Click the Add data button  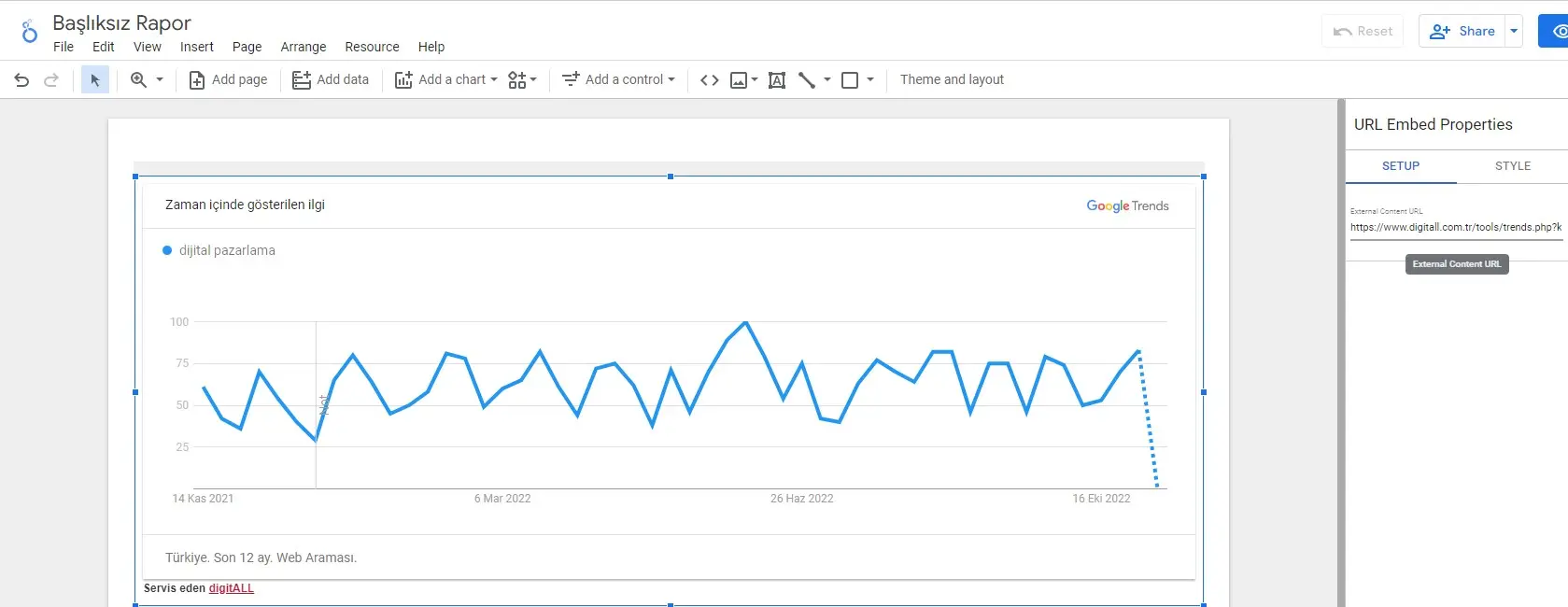[x=331, y=80]
